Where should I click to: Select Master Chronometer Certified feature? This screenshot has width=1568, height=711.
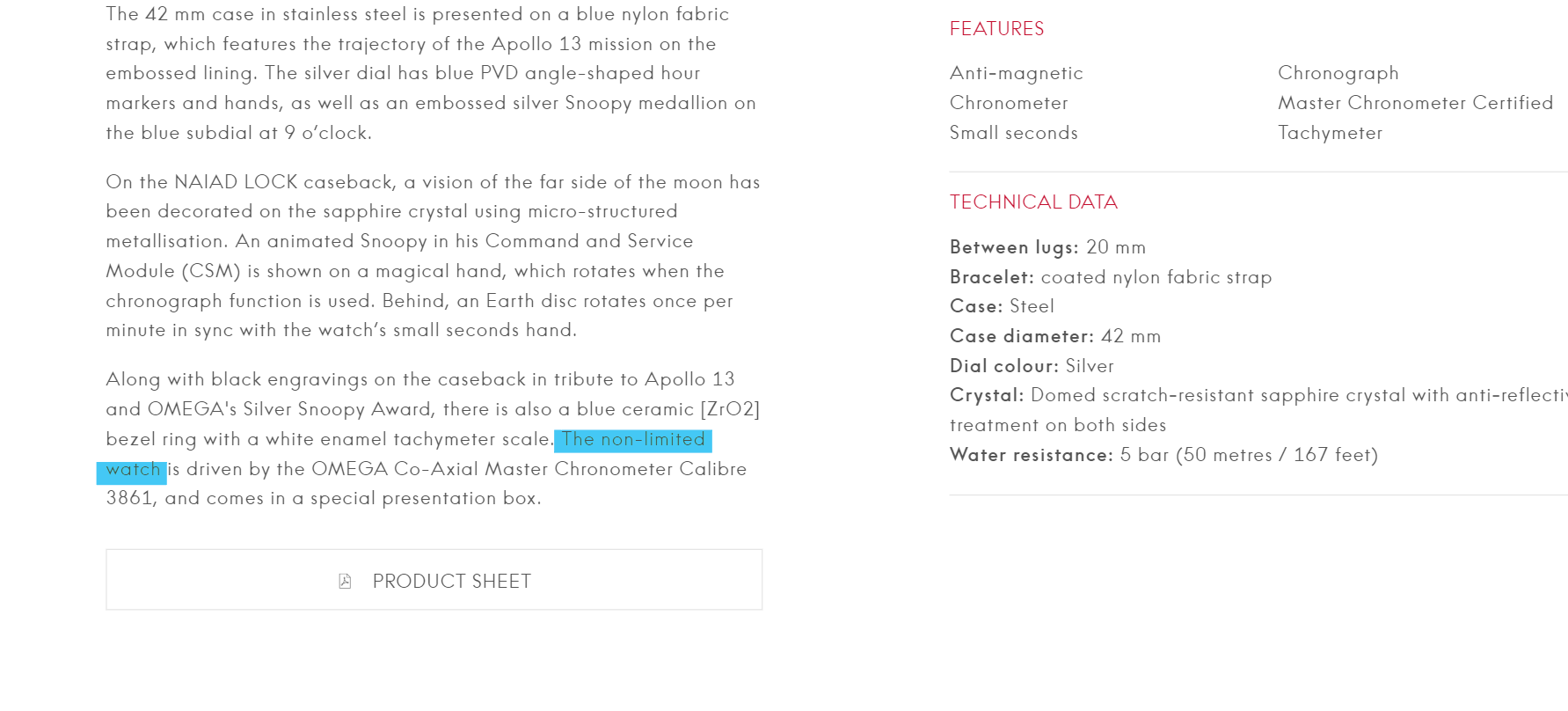click(x=1415, y=103)
